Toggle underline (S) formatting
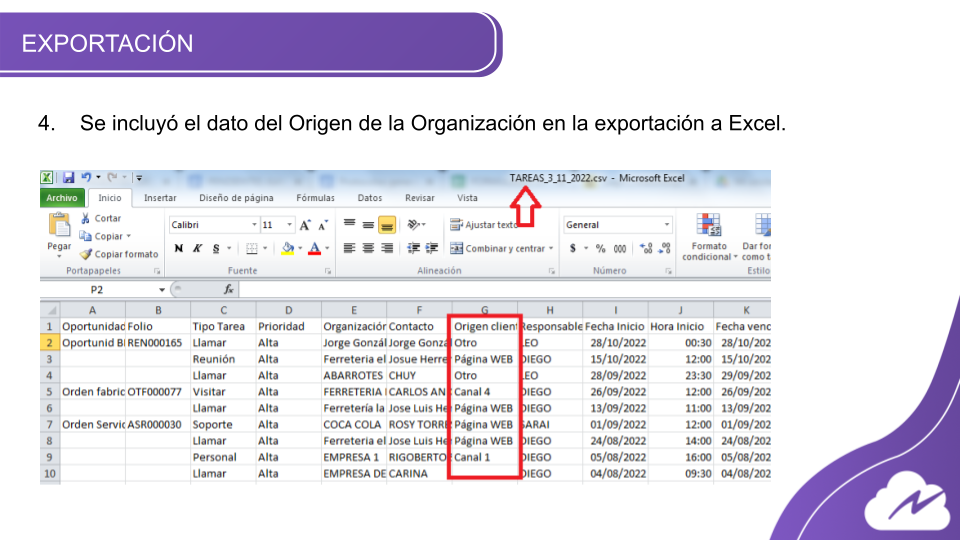This screenshot has height=540, width=960. [x=216, y=248]
